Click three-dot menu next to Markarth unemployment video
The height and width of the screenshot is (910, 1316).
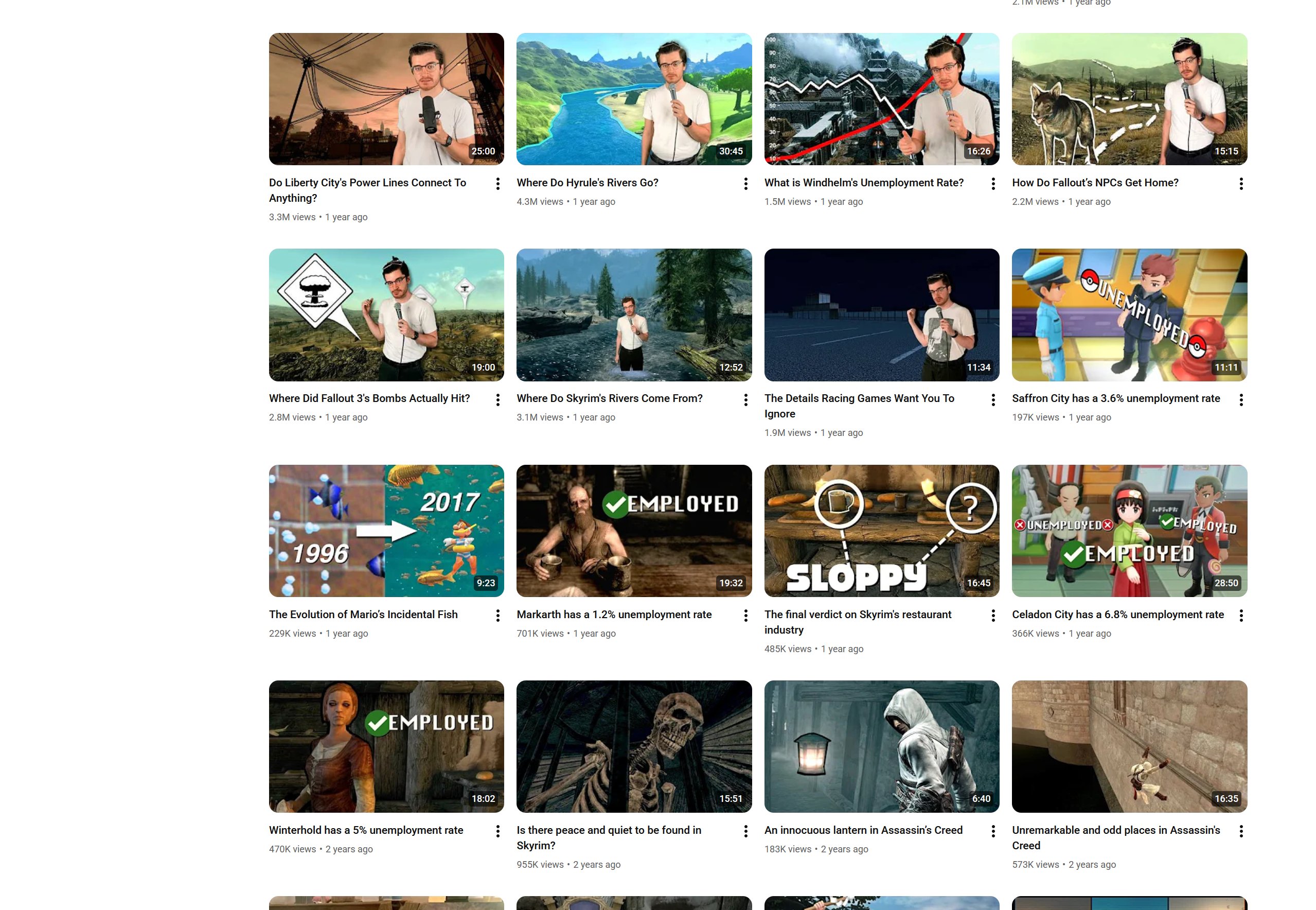(x=745, y=615)
